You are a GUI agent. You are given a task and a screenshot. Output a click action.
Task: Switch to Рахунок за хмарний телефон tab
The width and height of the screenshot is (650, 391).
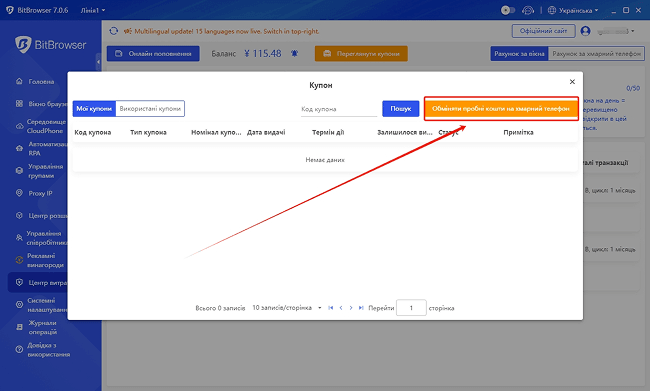coord(596,54)
